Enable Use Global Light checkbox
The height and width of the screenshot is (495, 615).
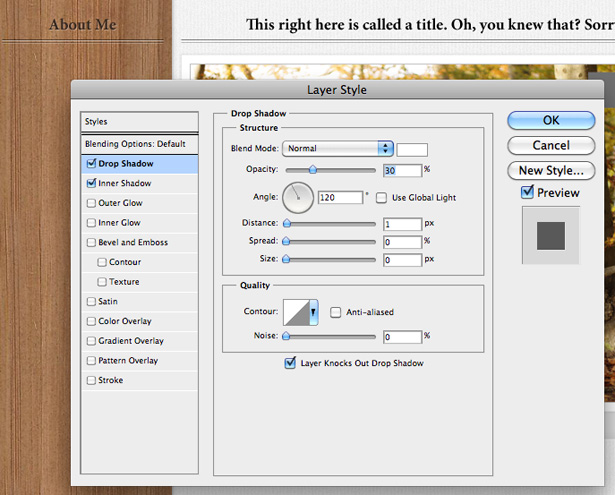coord(381,197)
